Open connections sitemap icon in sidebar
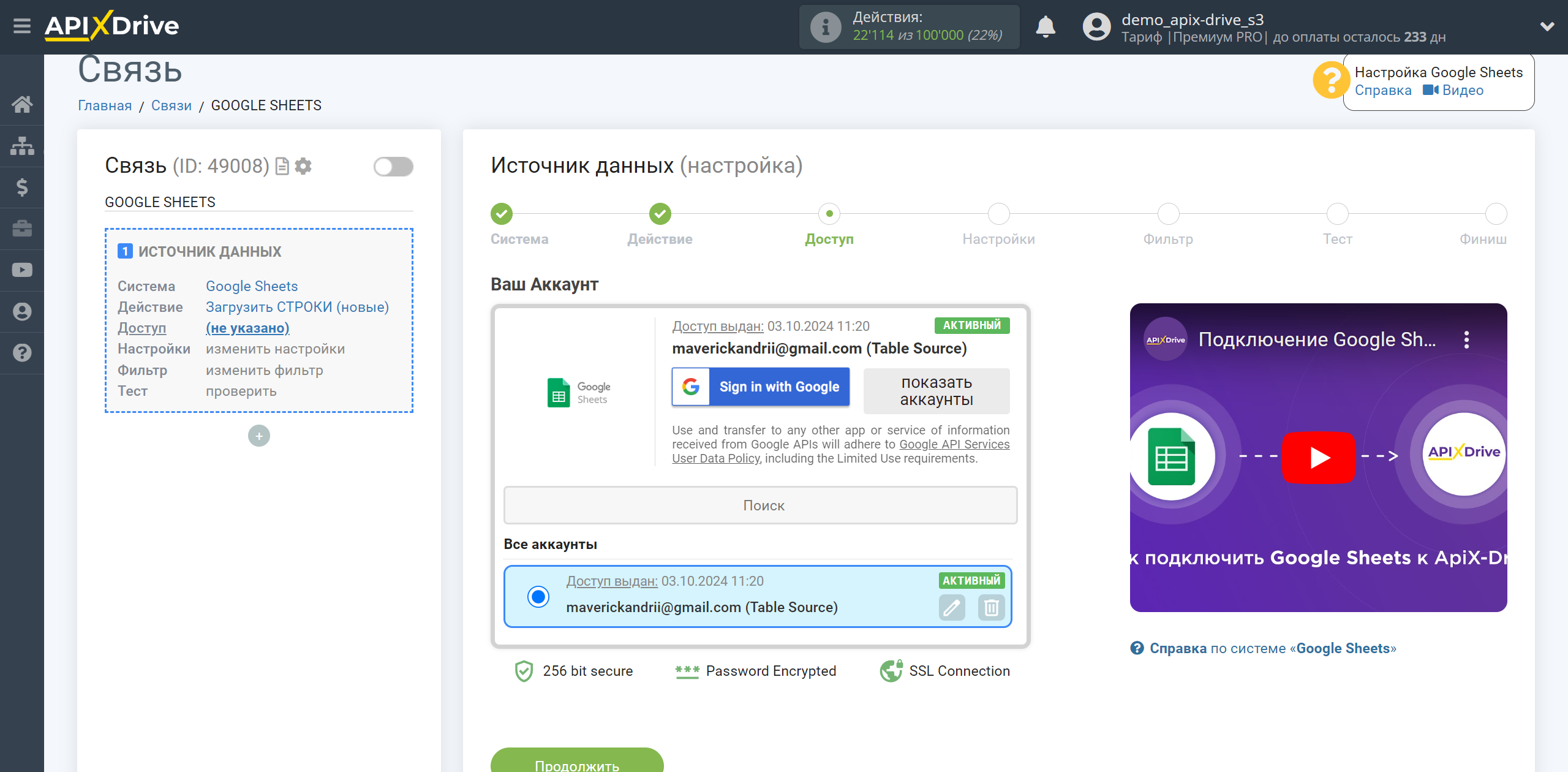The image size is (1568, 772). (22, 146)
